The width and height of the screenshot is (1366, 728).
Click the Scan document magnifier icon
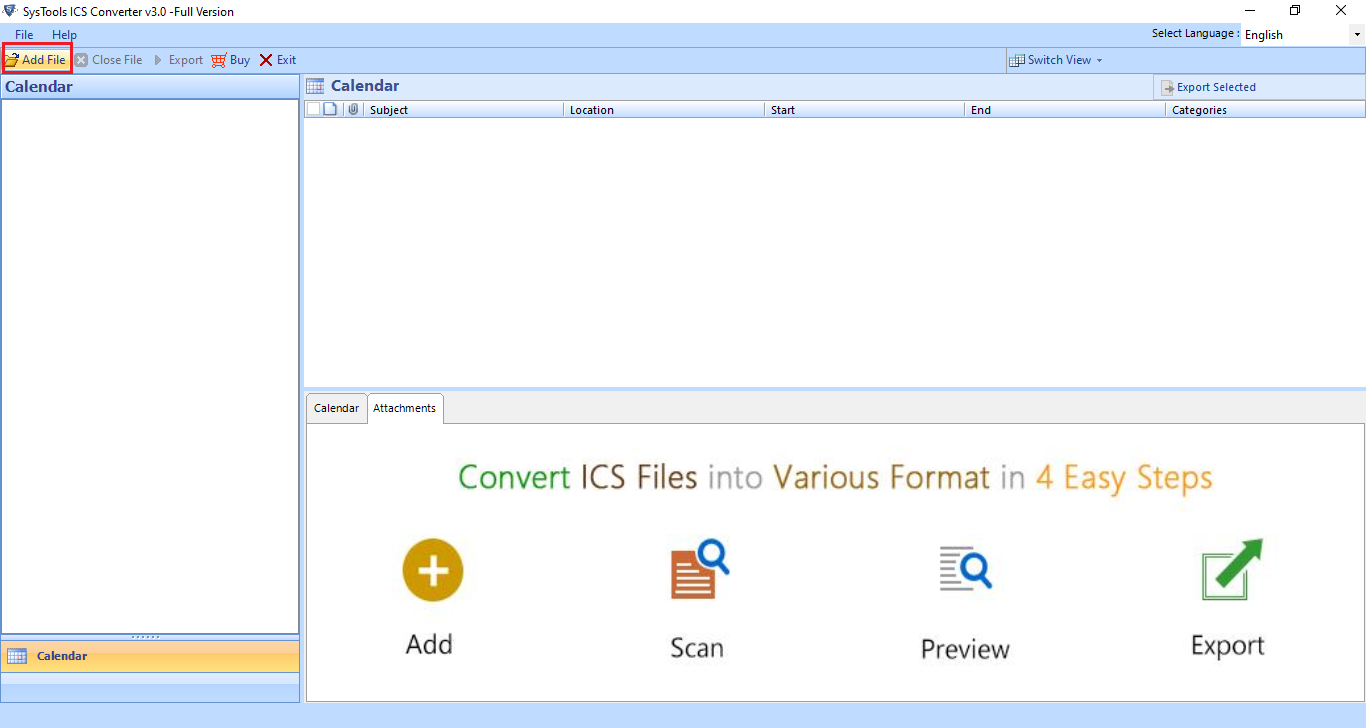point(699,569)
